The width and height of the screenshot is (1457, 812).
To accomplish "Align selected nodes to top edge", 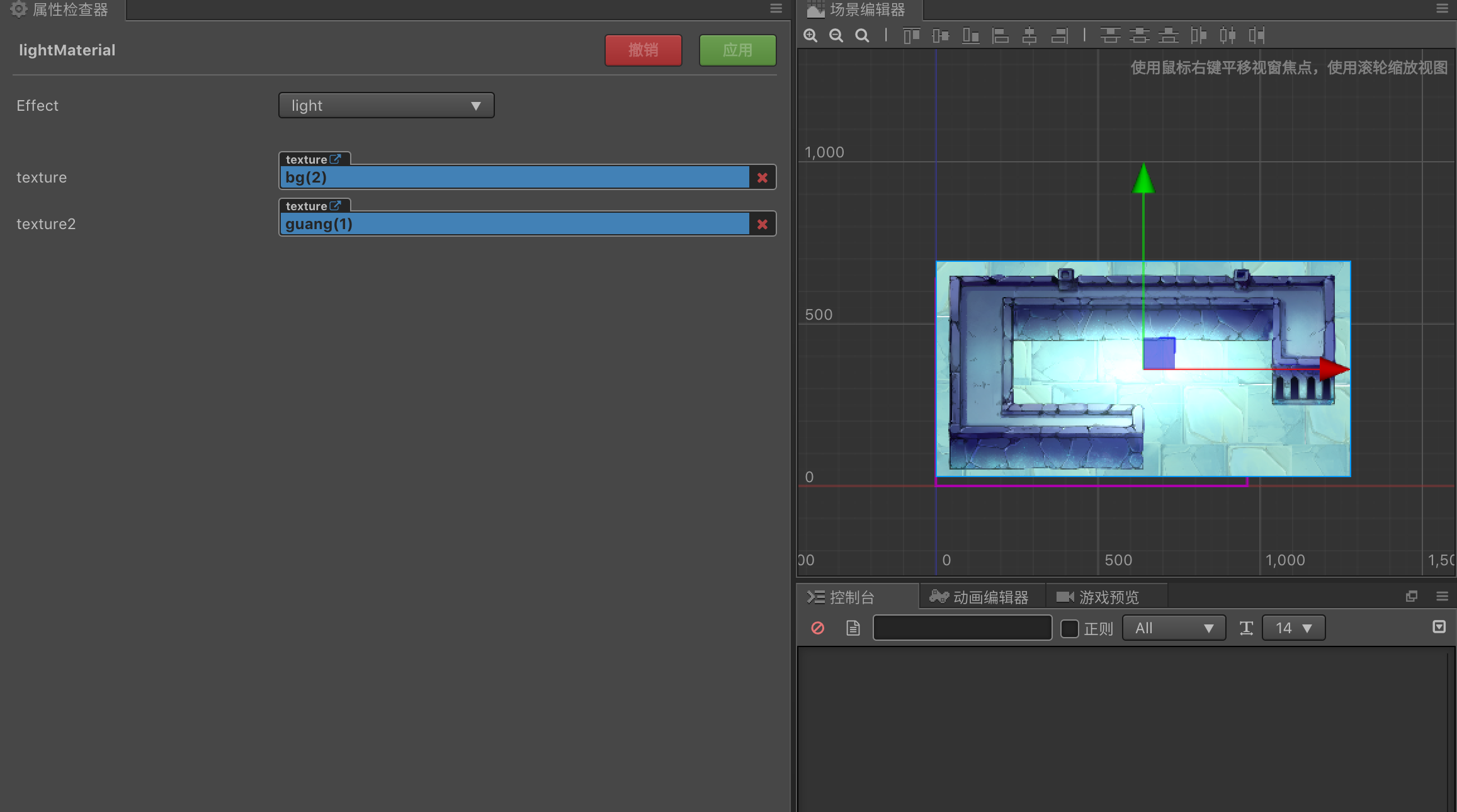I will (911, 35).
